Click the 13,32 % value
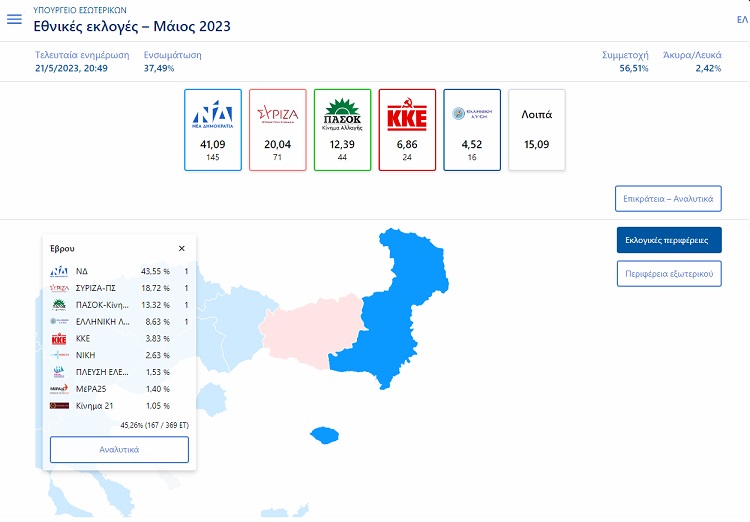Image resolution: width=750 pixels, height=522 pixels. tap(155, 305)
